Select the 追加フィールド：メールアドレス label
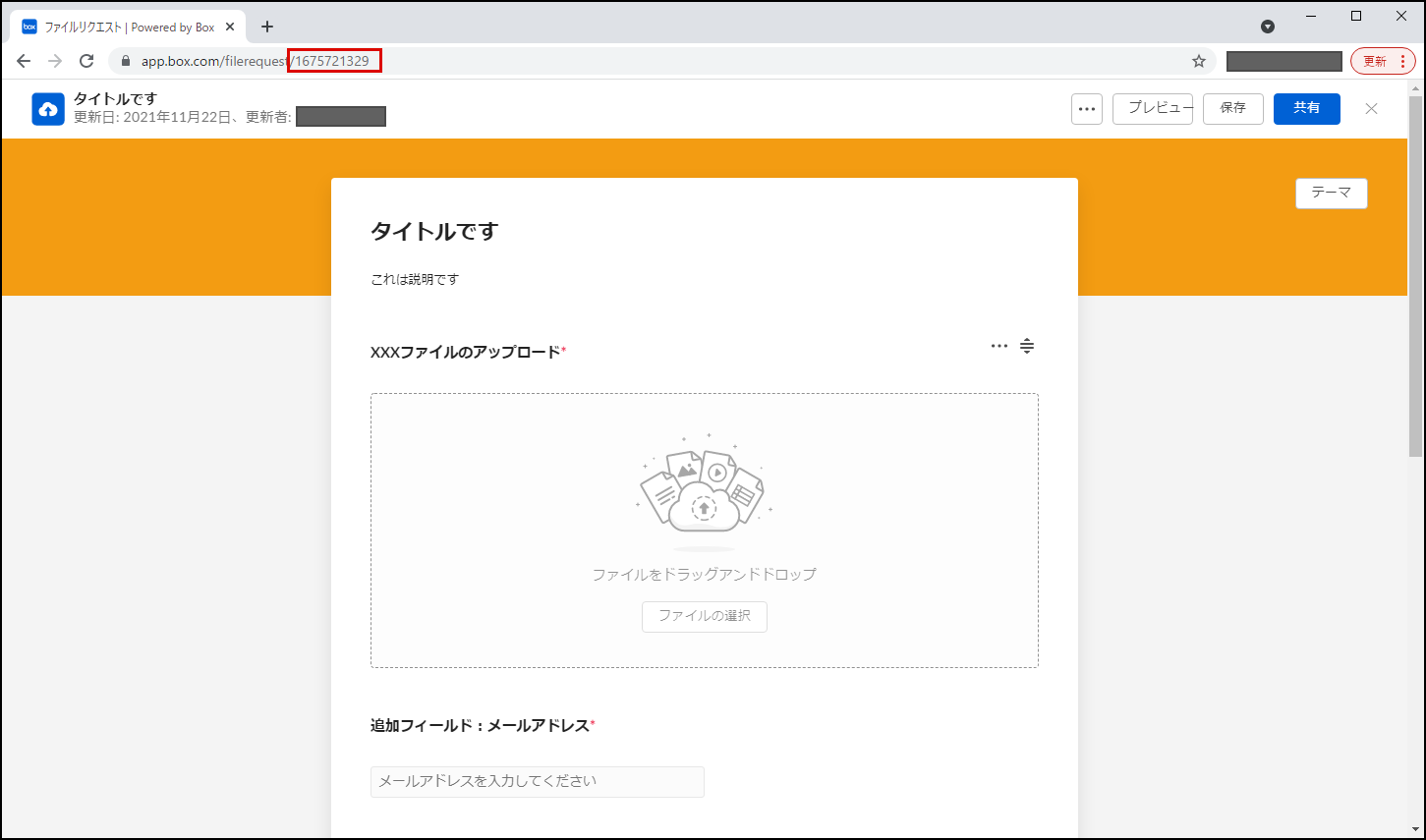This screenshot has height=840, width=1426. coord(481,726)
